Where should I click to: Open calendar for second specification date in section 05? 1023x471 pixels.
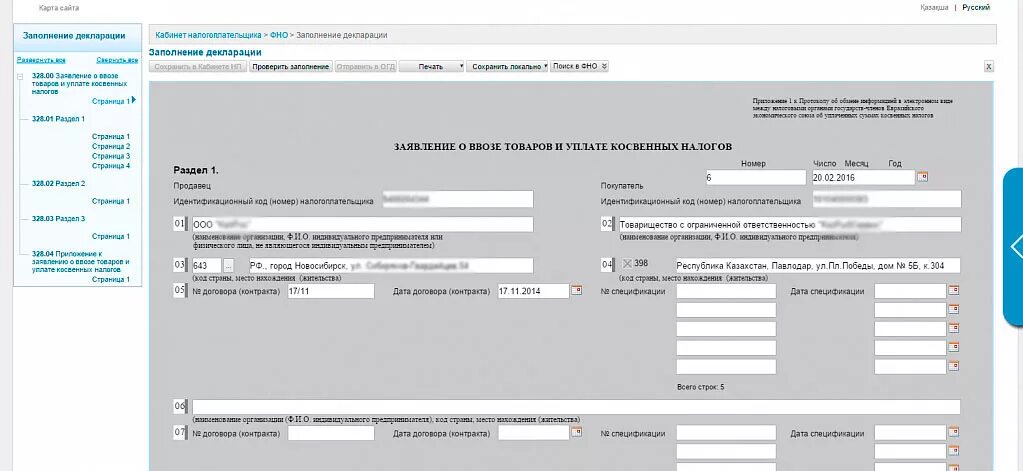[x=954, y=309]
